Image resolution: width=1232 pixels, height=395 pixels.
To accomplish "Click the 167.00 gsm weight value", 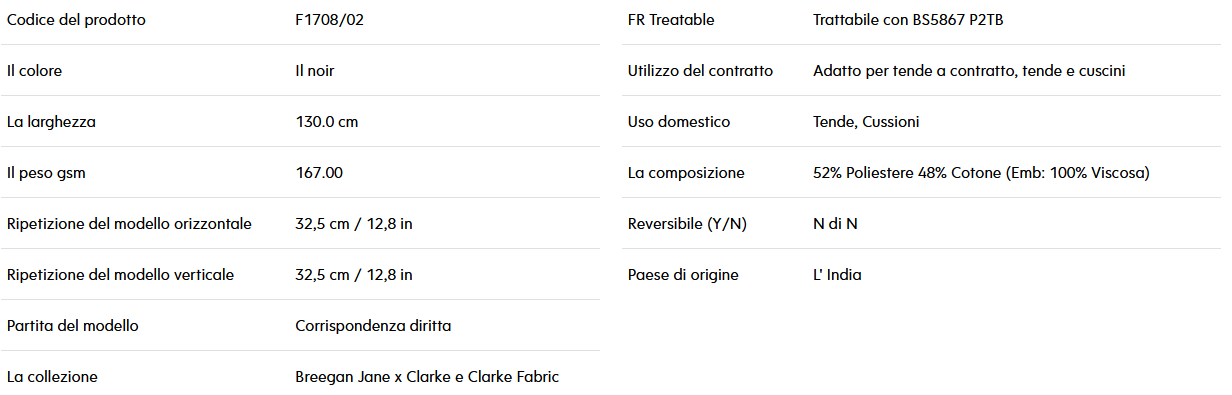I will click(319, 173).
